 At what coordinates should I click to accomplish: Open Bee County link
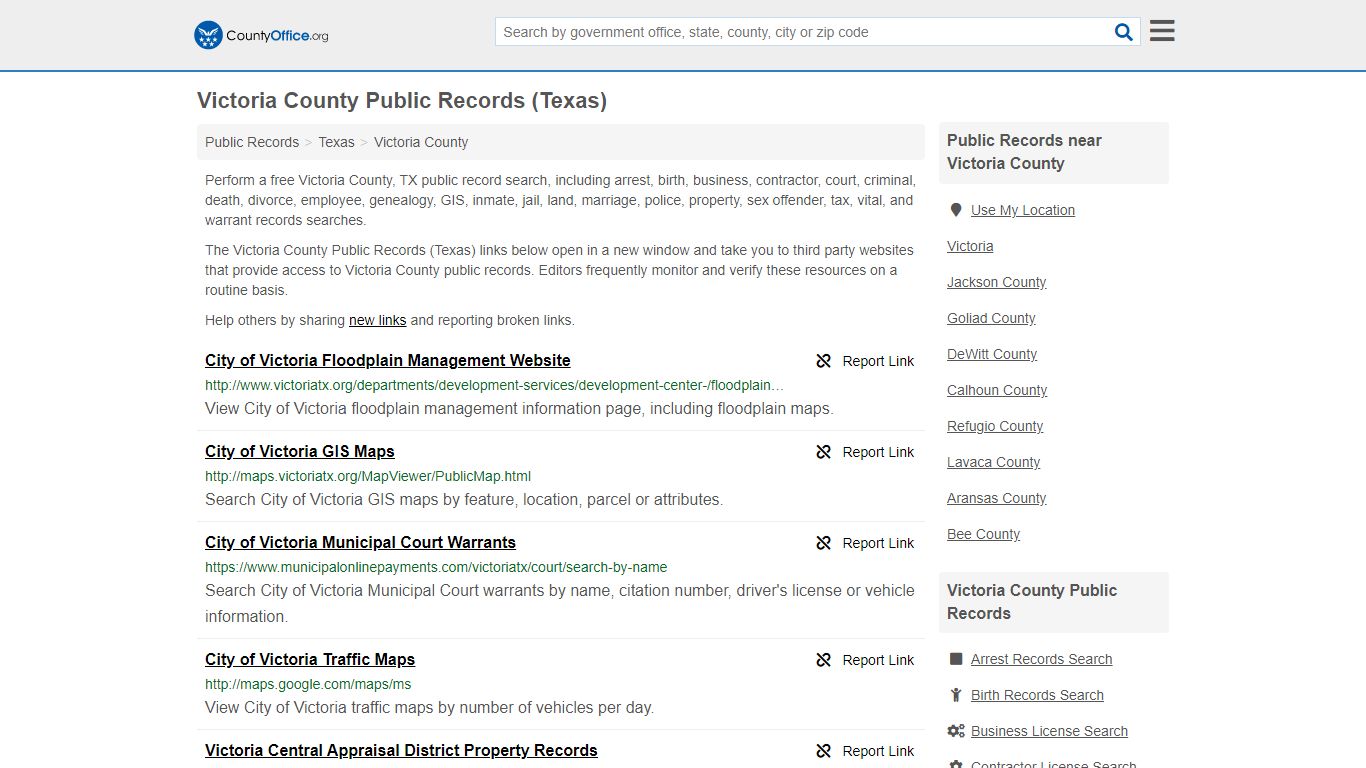click(x=983, y=534)
